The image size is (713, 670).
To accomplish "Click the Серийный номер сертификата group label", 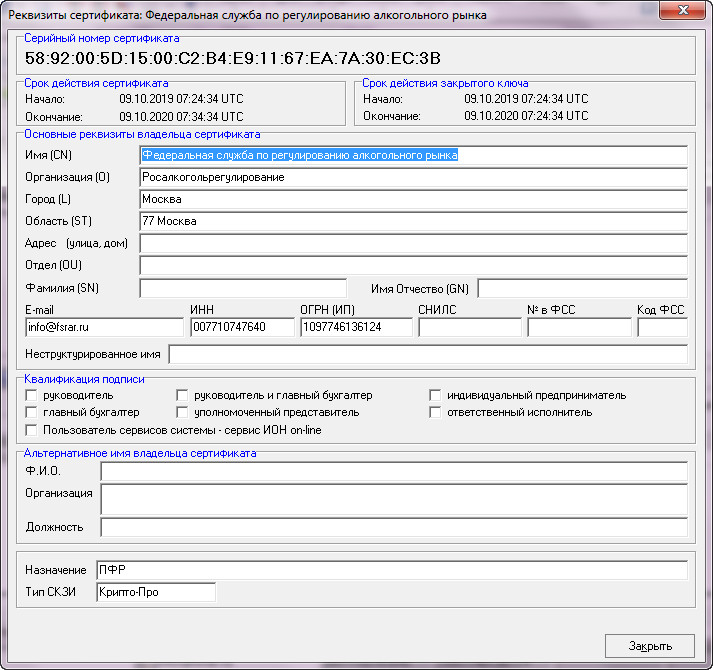I will click(x=101, y=38).
